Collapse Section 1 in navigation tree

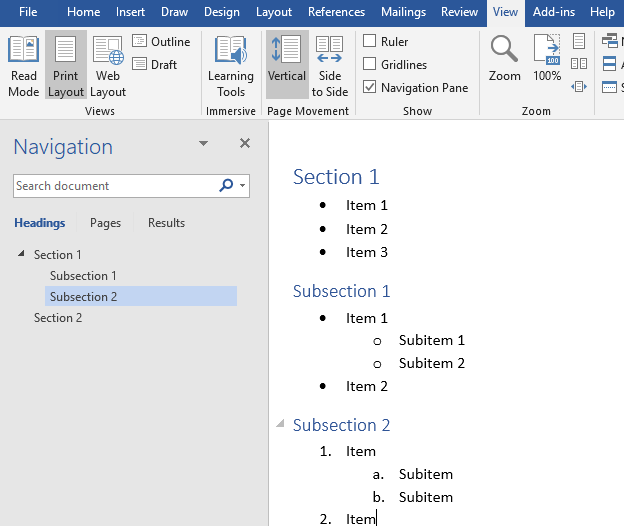click(21, 253)
